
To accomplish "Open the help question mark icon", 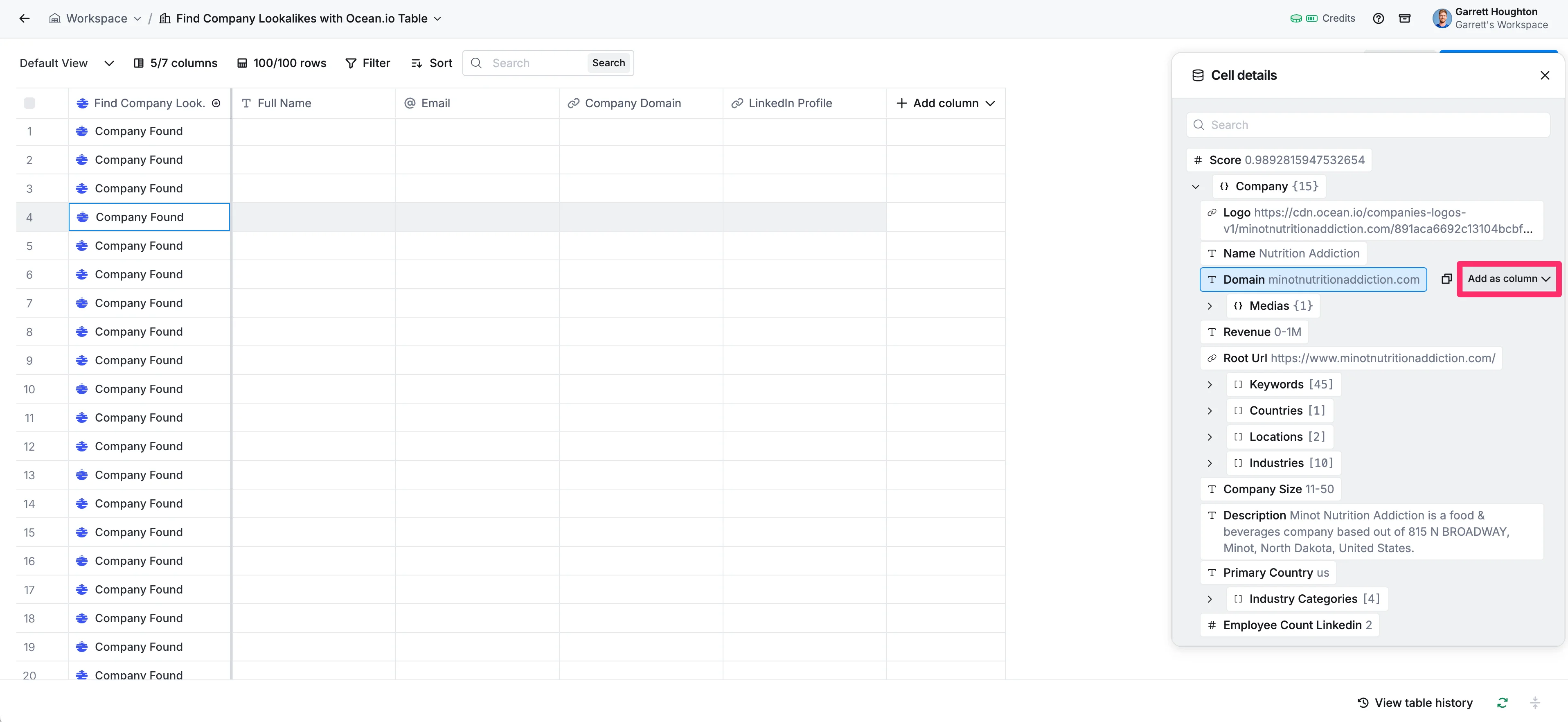I will click(1378, 18).
